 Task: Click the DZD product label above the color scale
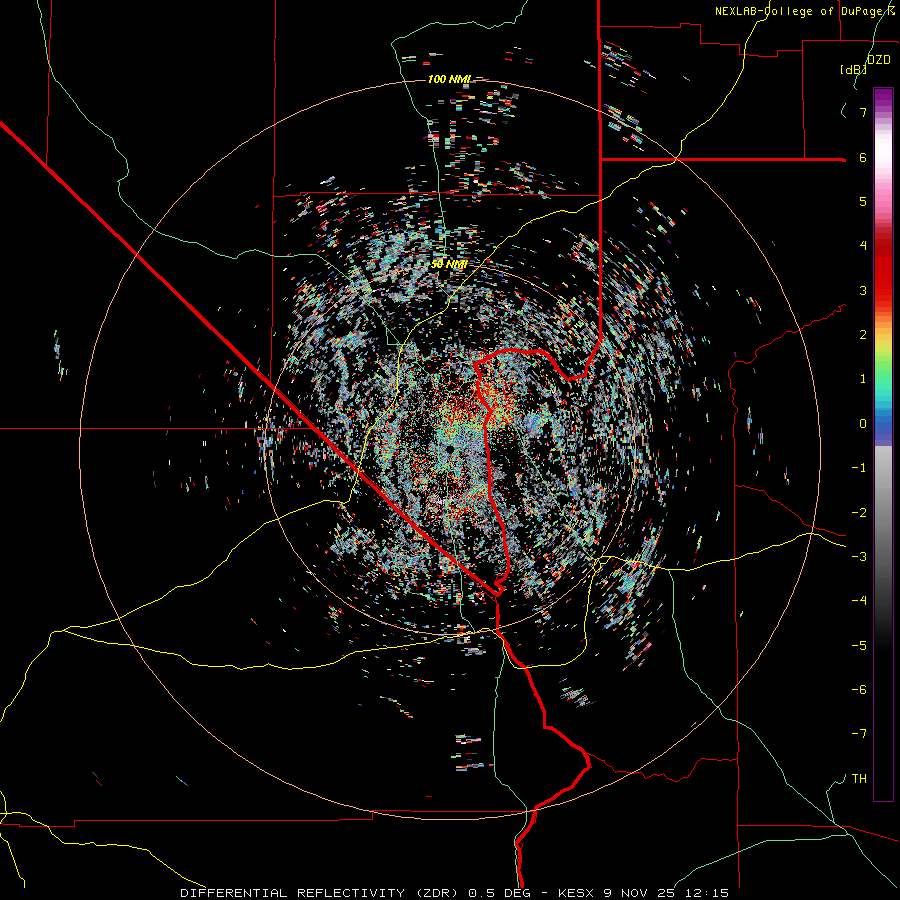[878, 60]
